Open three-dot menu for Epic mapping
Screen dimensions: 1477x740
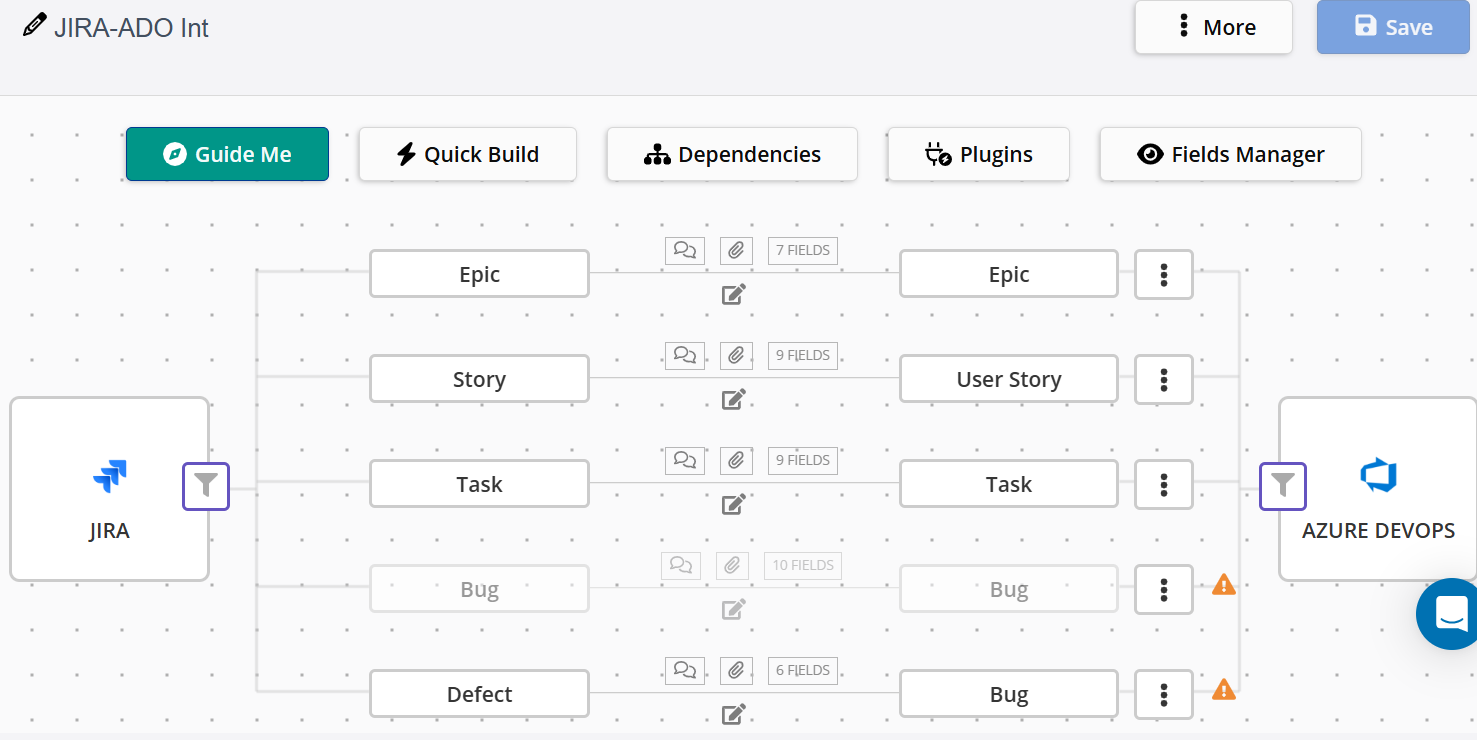1164,274
